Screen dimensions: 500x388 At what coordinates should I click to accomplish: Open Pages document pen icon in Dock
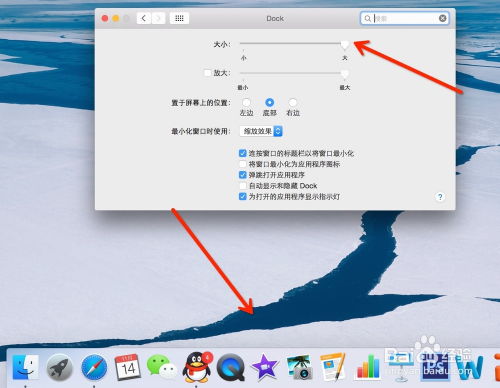(x=333, y=367)
